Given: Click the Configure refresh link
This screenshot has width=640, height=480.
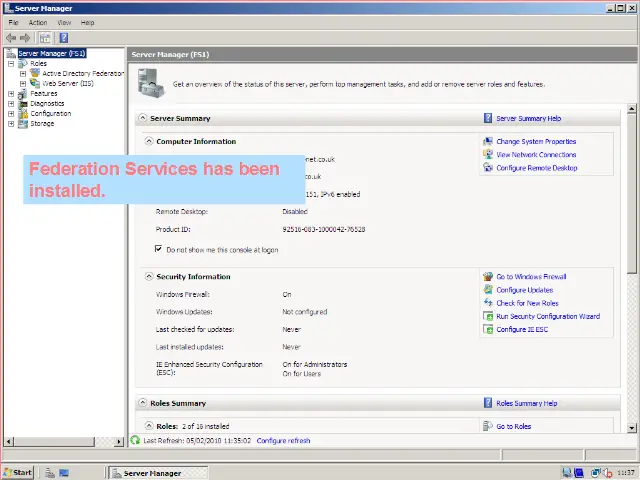Looking at the screenshot, I should 283,441.
